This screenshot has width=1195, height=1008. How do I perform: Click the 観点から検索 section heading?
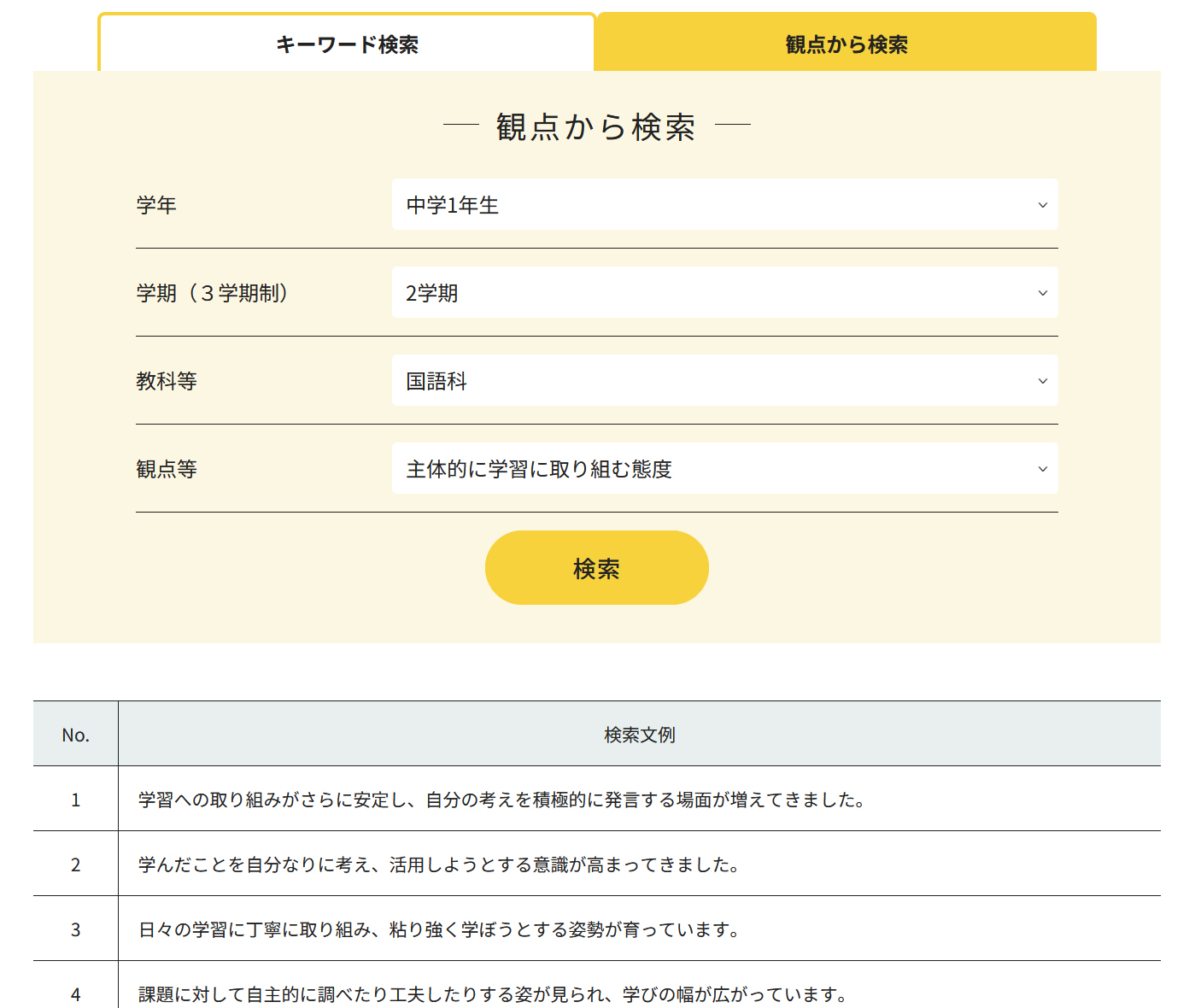(x=596, y=126)
